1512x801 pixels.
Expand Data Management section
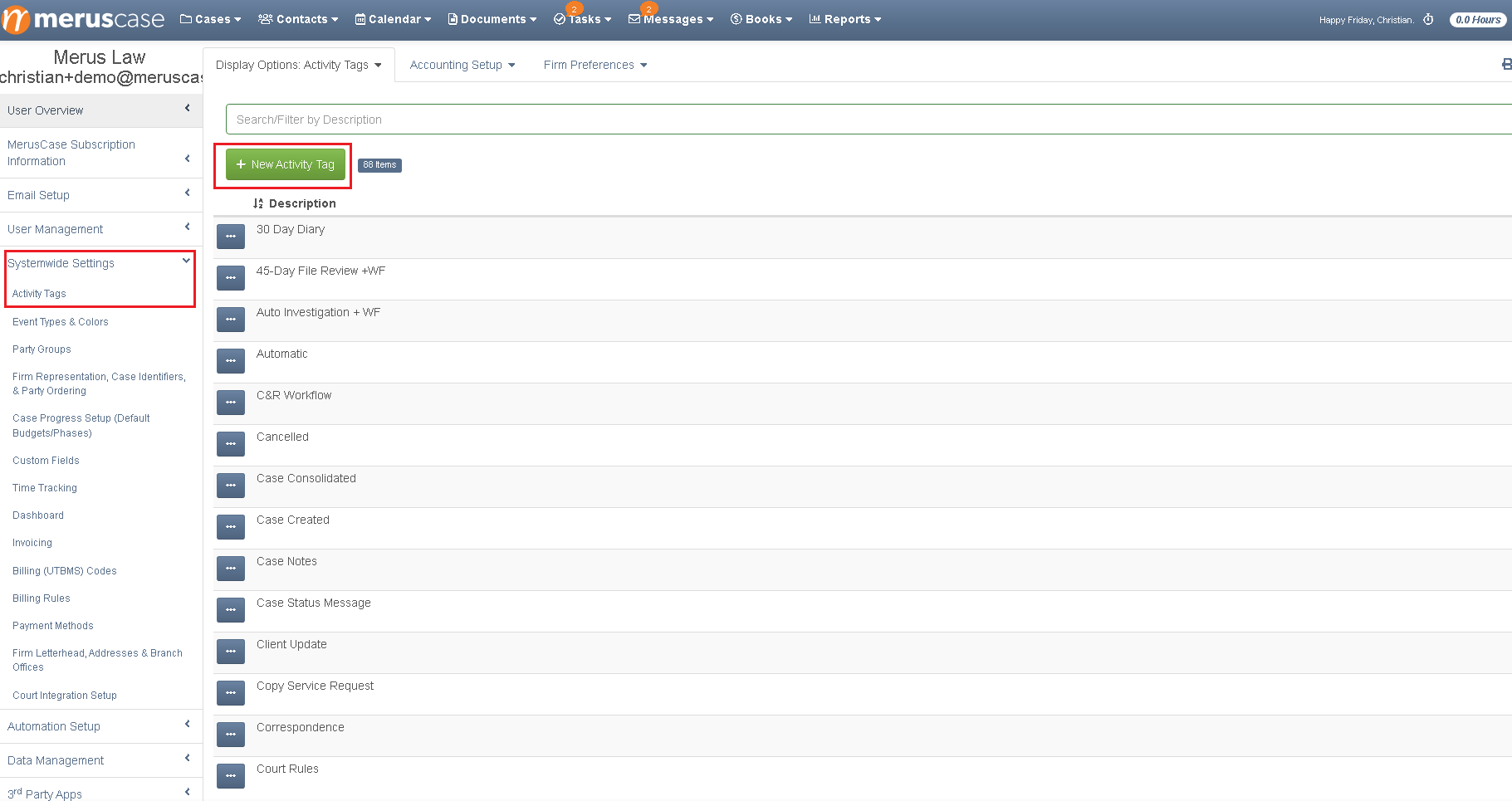tap(100, 760)
